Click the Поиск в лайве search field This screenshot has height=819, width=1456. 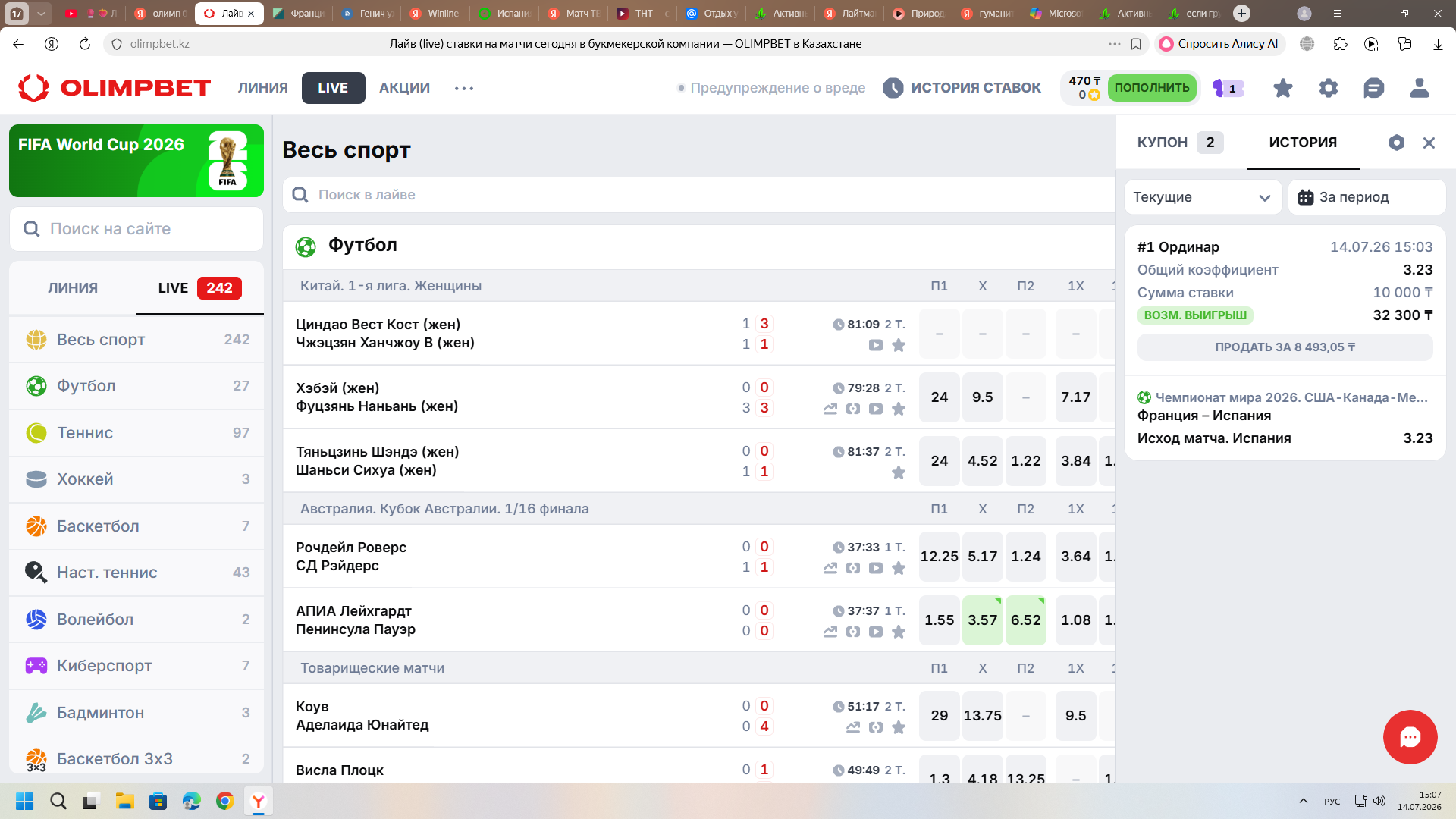click(x=698, y=195)
